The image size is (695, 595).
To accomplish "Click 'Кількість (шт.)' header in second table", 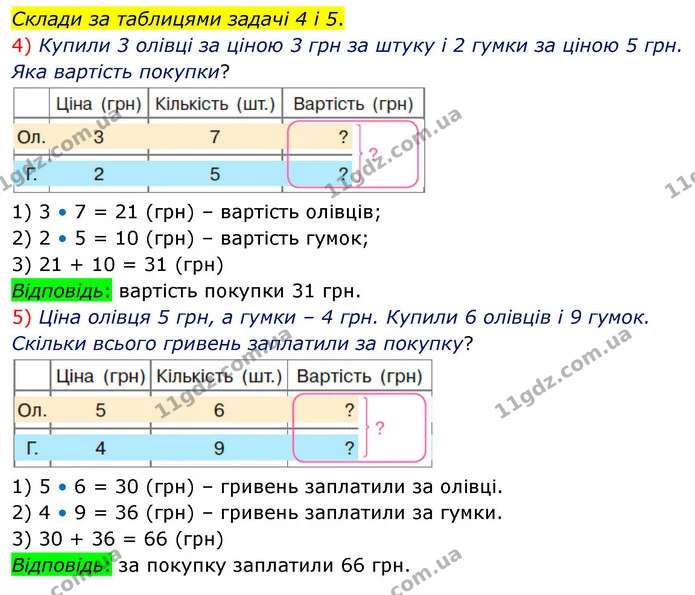I will click(x=219, y=376).
